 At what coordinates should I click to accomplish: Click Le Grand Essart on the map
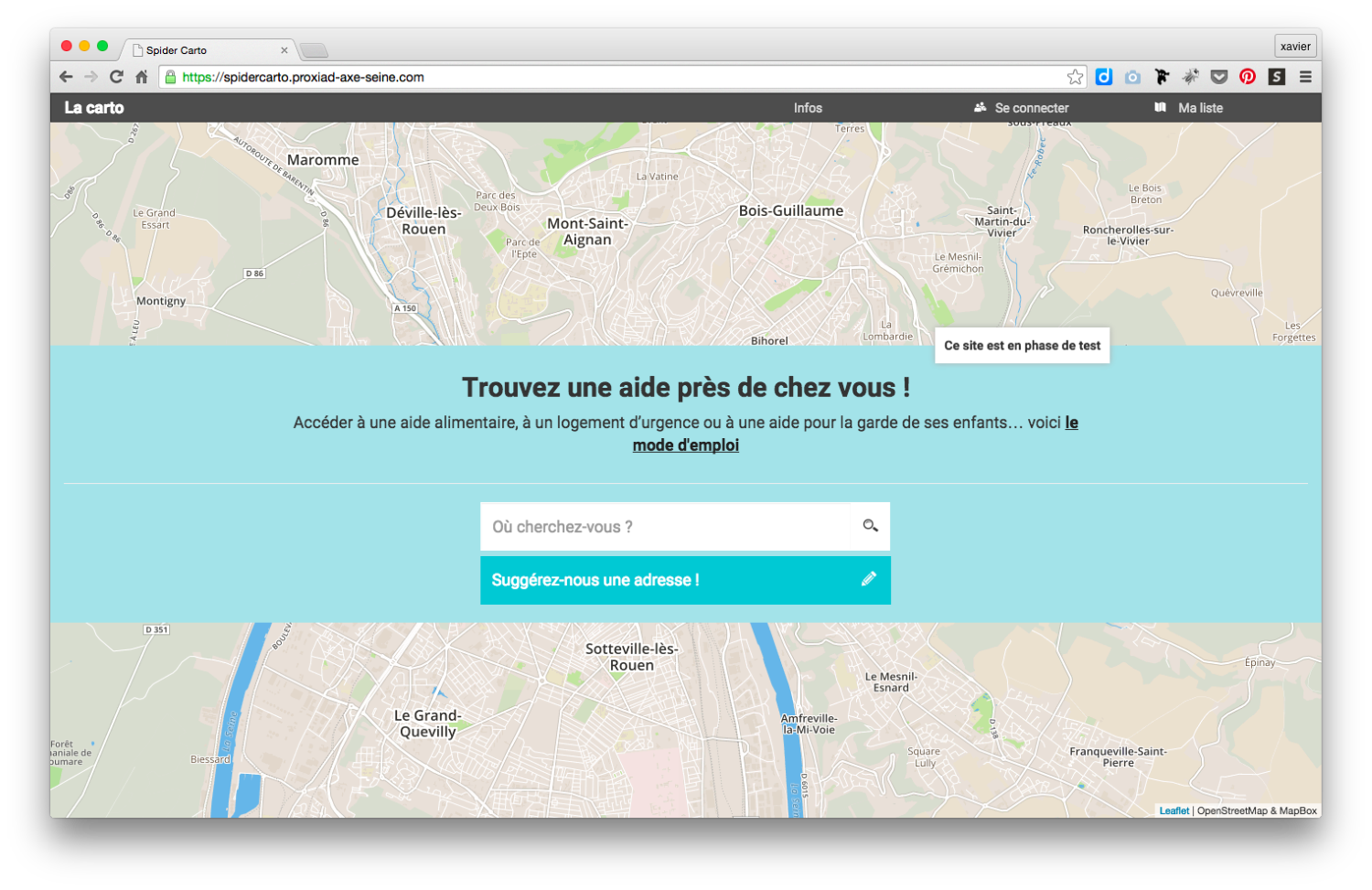click(x=155, y=219)
